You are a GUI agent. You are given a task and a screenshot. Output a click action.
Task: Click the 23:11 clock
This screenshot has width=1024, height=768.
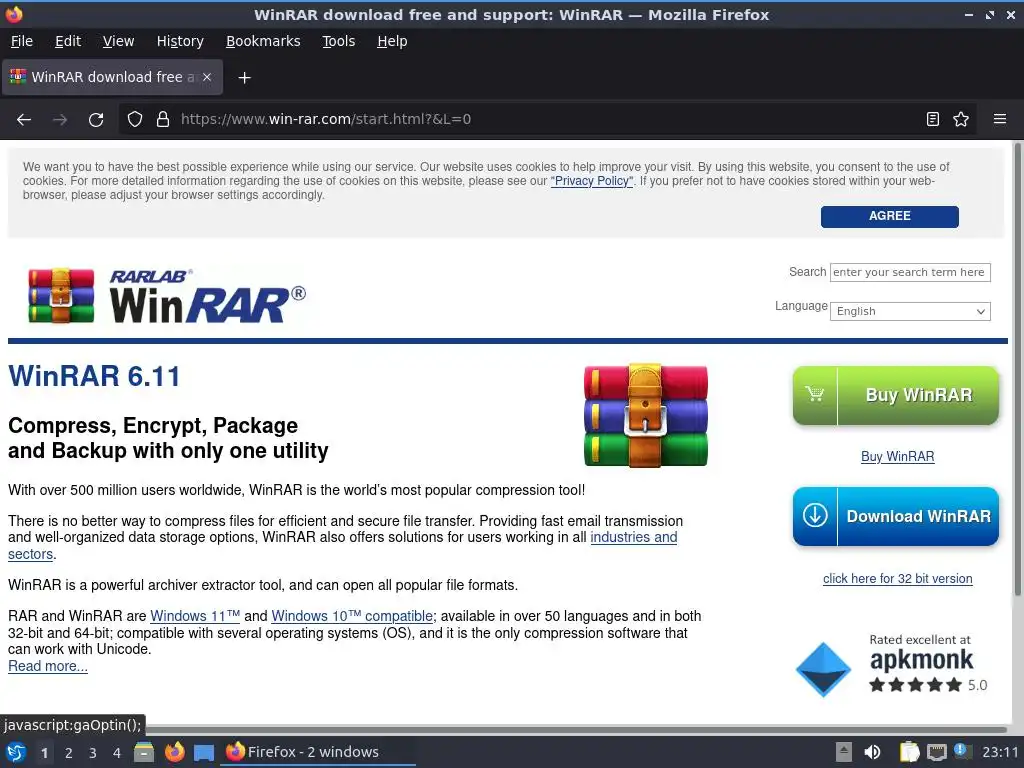click(x=1000, y=752)
